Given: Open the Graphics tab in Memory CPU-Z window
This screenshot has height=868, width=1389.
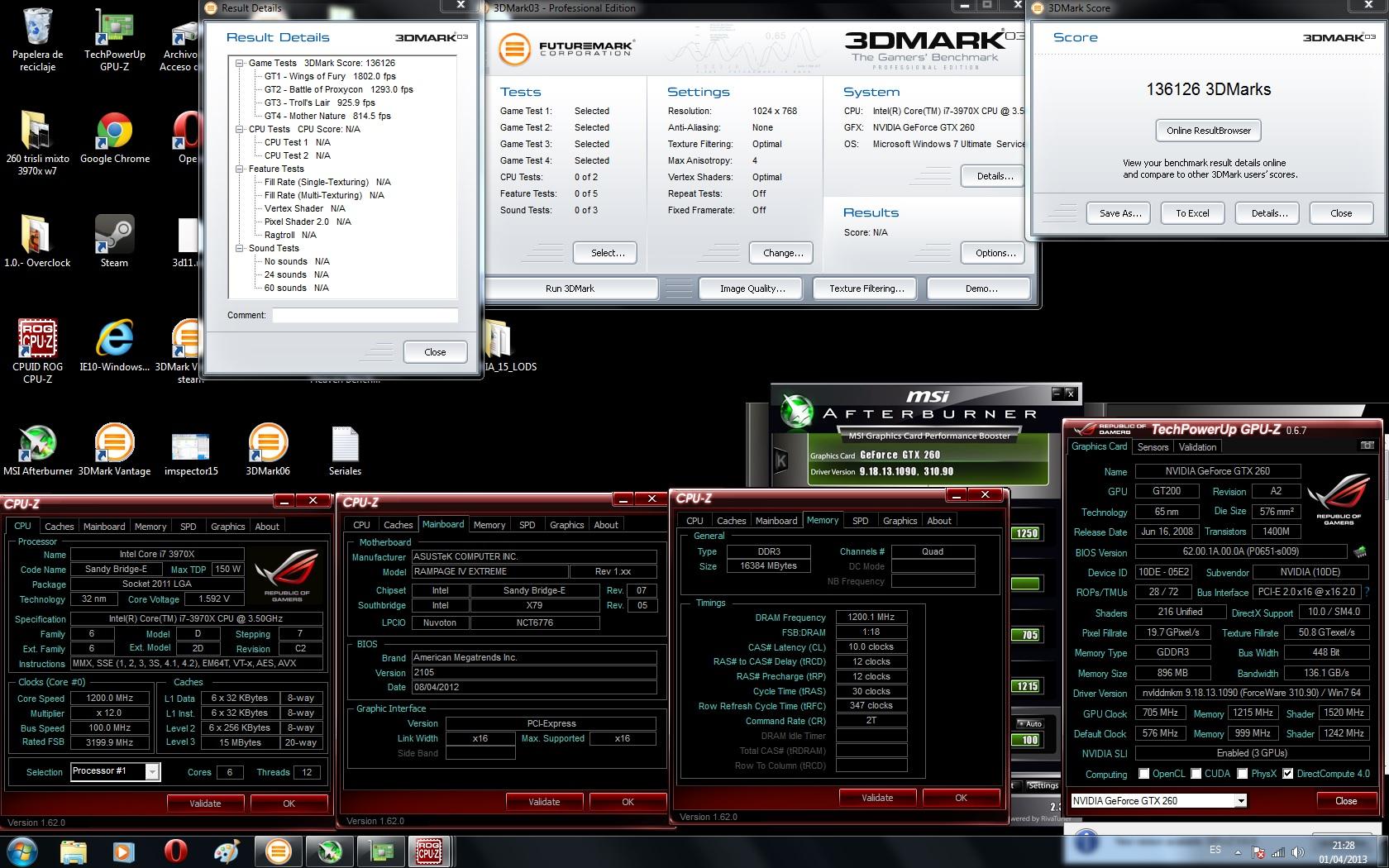Looking at the screenshot, I should tap(900, 521).
